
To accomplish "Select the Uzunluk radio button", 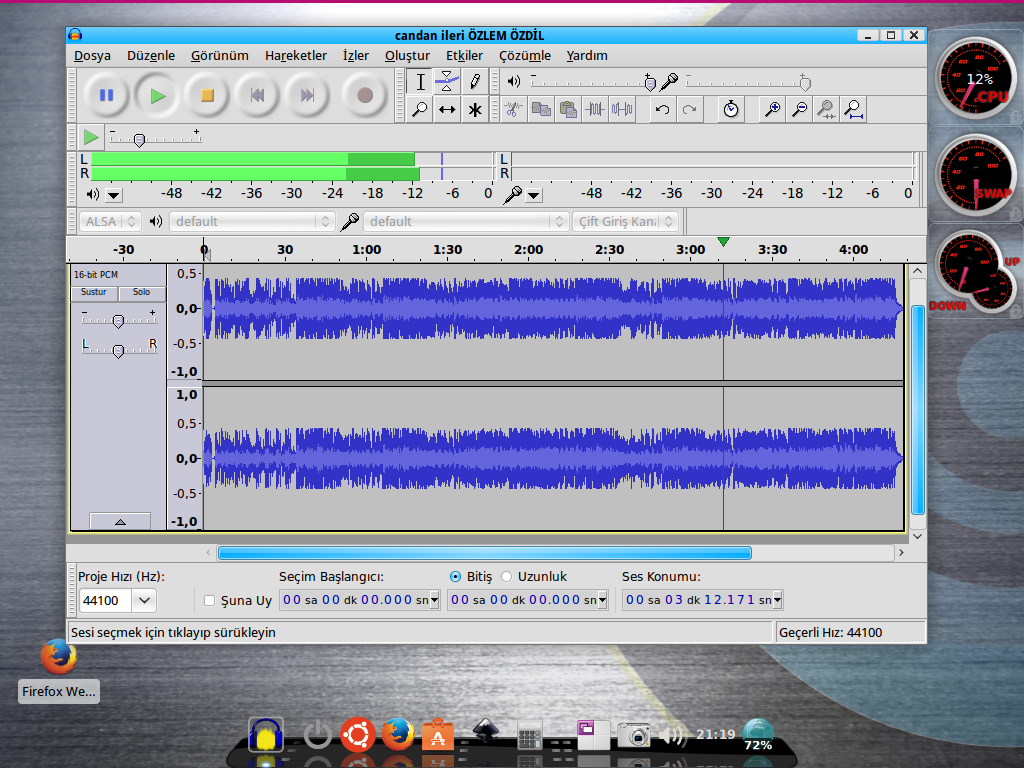I will (x=506, y=576).
